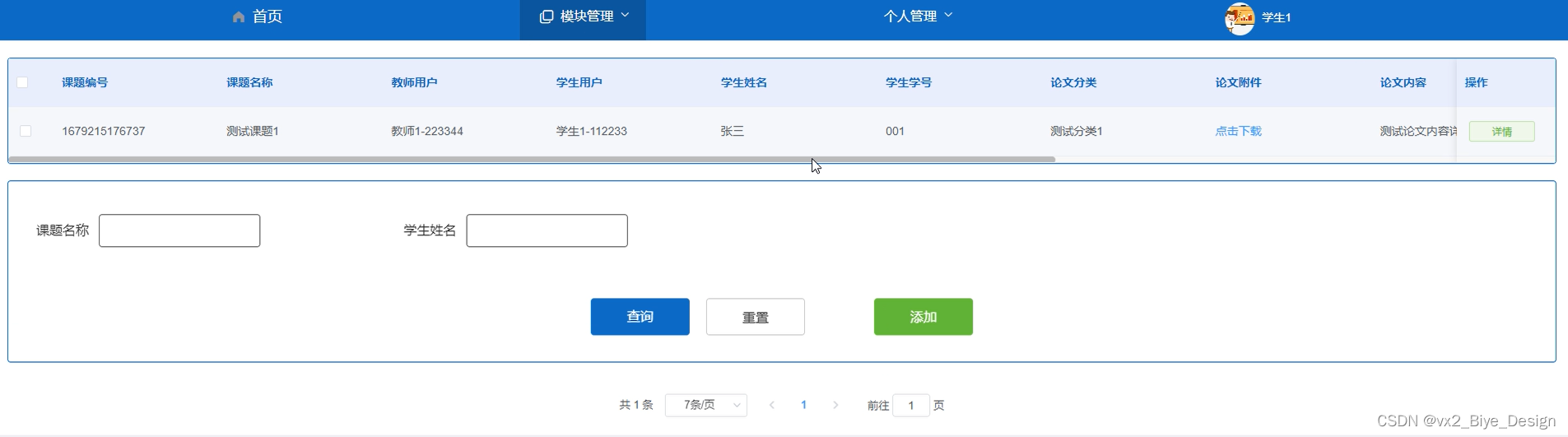Expand the 模块管理 dropdown menu
Viewport: 1568px width, 437px height.
(x=583, y=16)
